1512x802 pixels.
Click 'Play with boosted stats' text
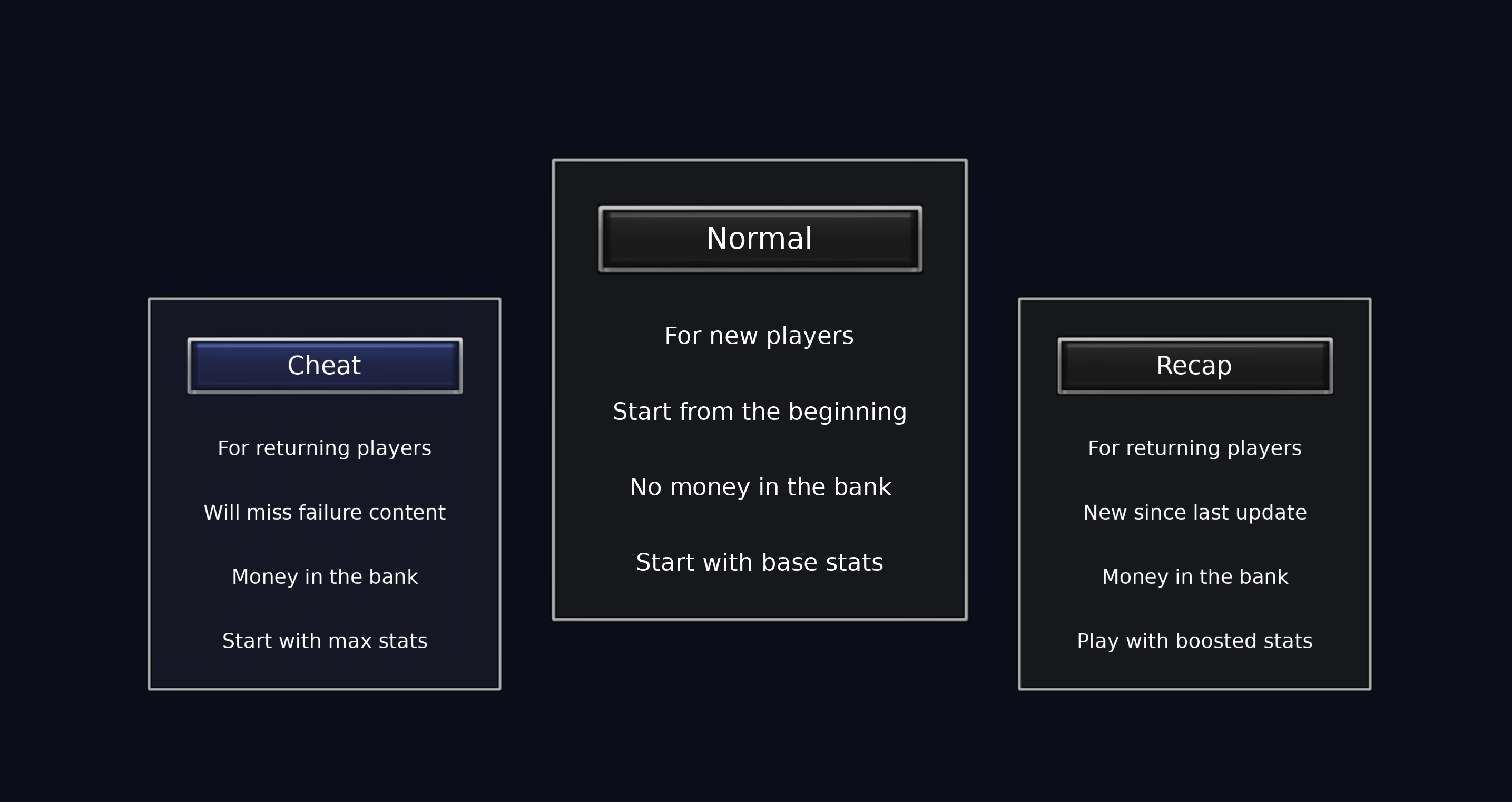(1194, 641)
